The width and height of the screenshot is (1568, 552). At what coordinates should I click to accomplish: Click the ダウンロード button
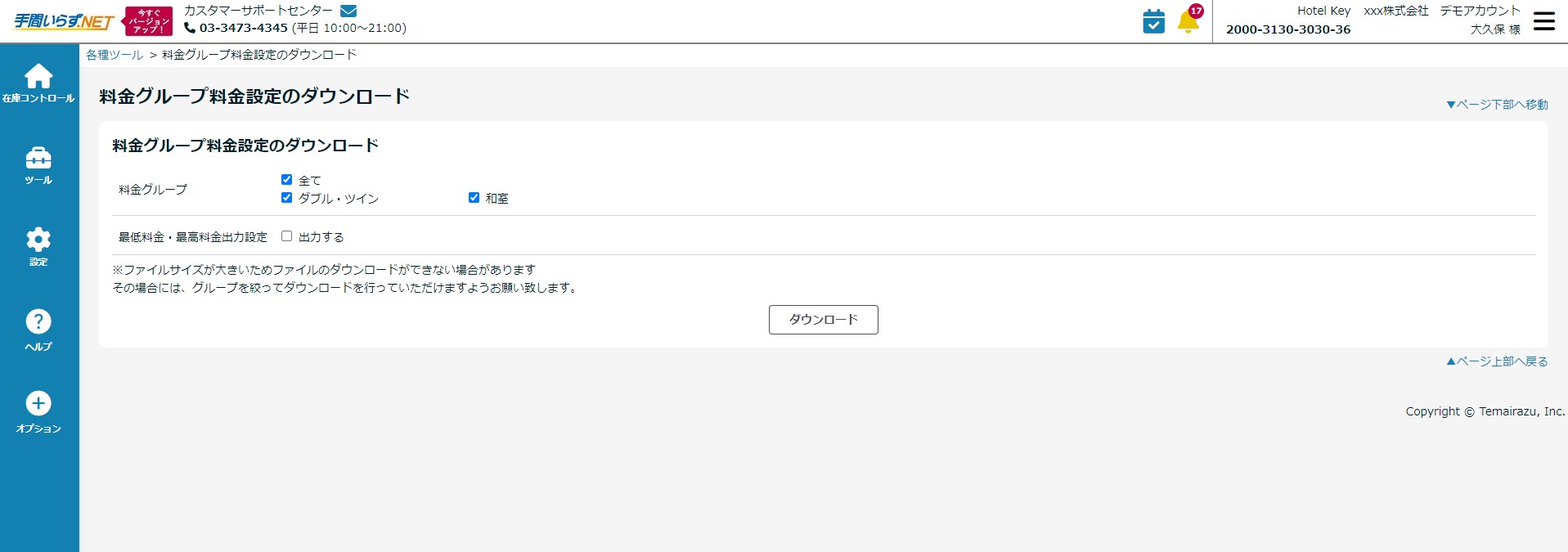click(823, 320)
